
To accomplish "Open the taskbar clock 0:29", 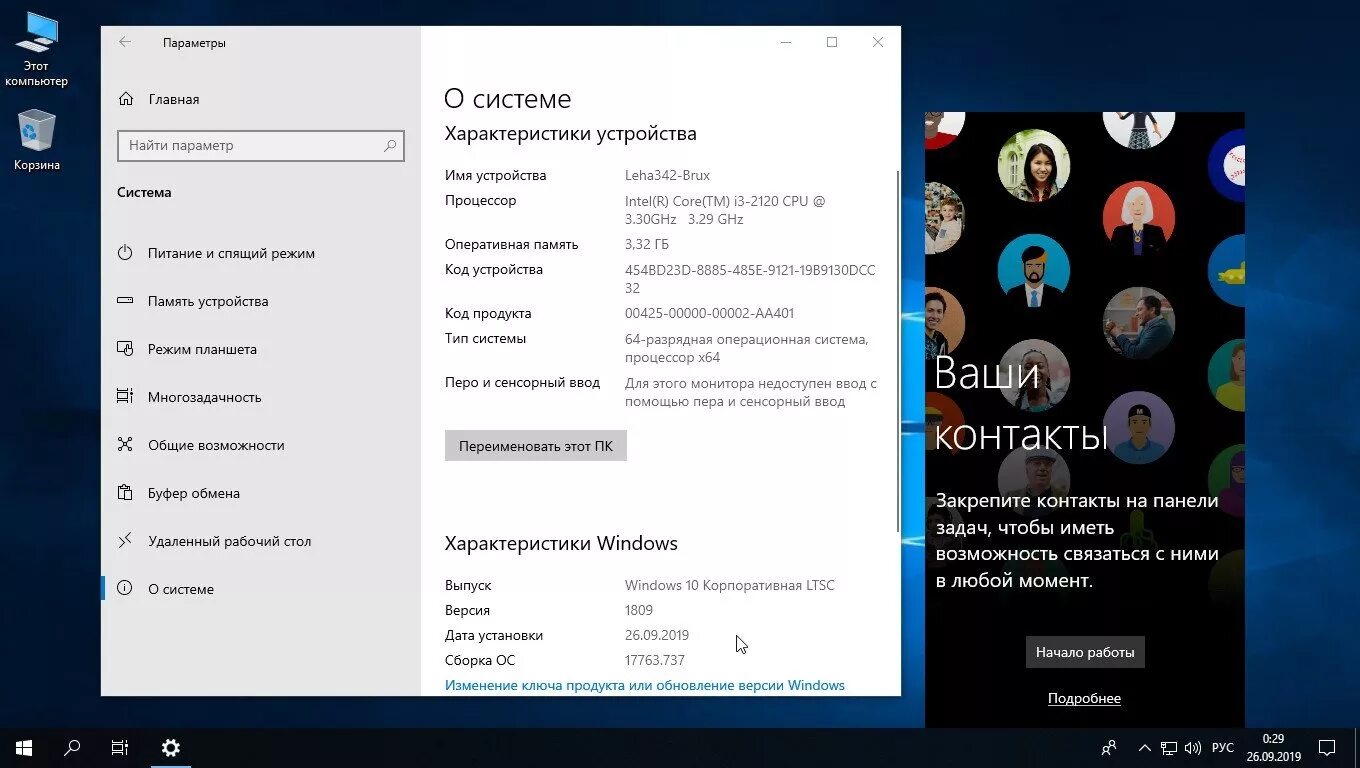I will click(1273, 747).
